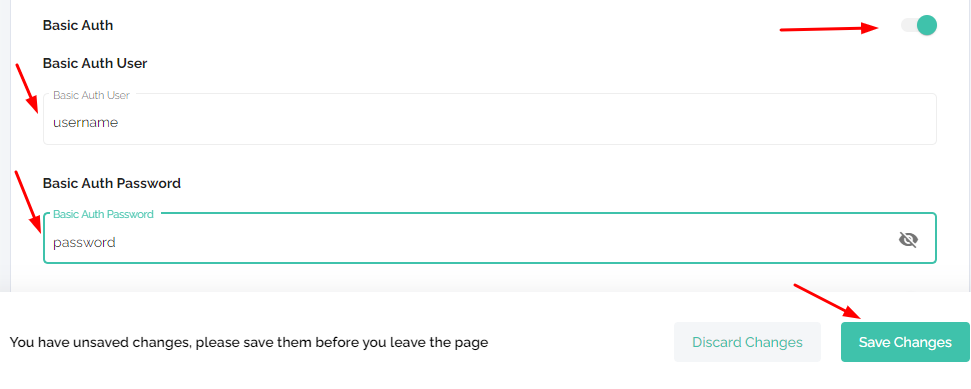Disable the Basic Auth switch
This screenshot has height=389, width=971.
tap(918, 25)
